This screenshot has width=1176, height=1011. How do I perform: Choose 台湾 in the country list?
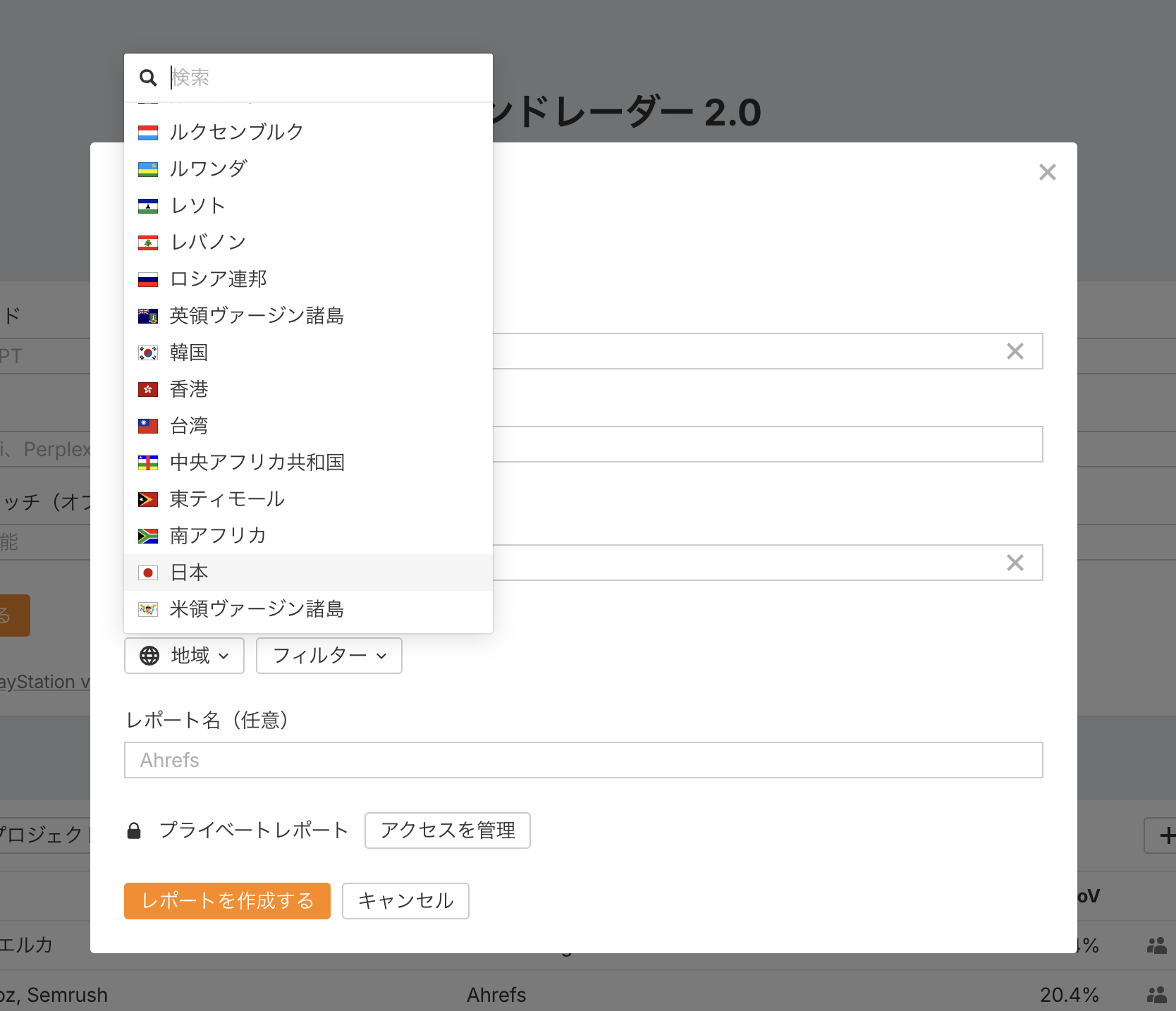pyautogui.click(x=189, y=426)
